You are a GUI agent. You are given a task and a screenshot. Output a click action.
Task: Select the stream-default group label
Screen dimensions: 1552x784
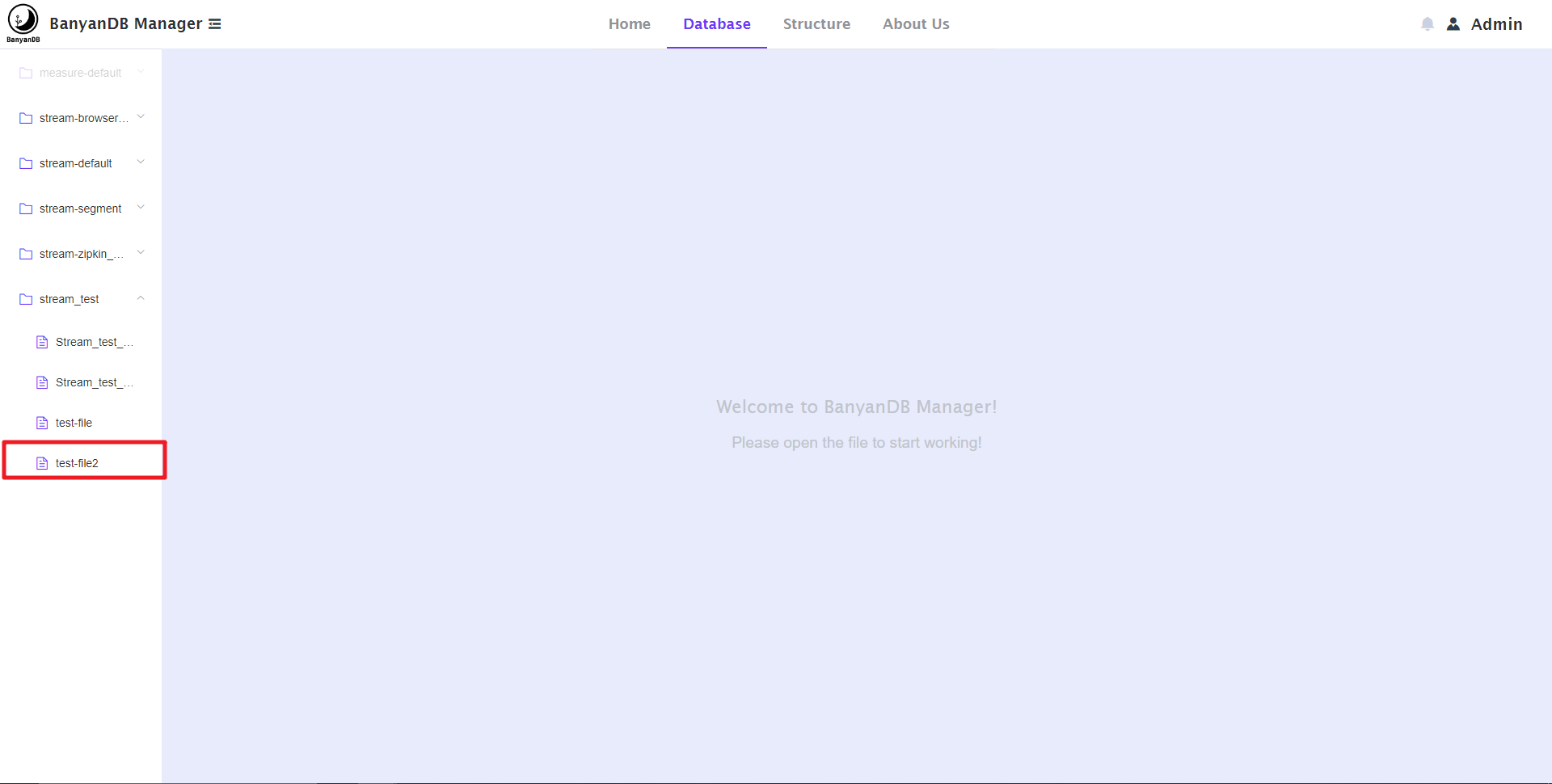point(76,163)
